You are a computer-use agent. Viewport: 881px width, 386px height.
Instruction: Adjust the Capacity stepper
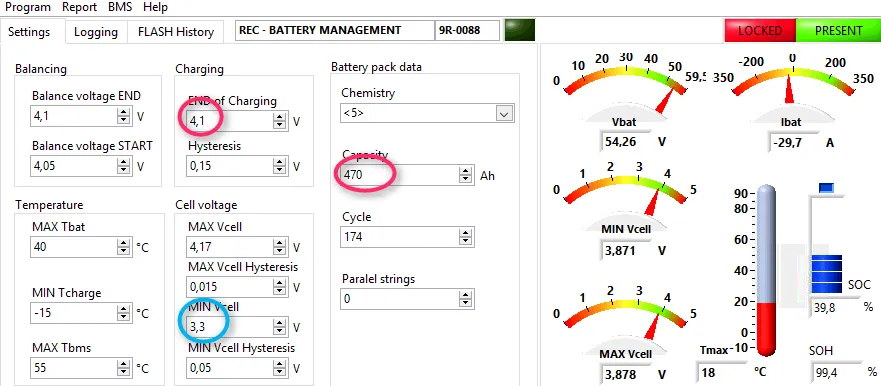465,175
